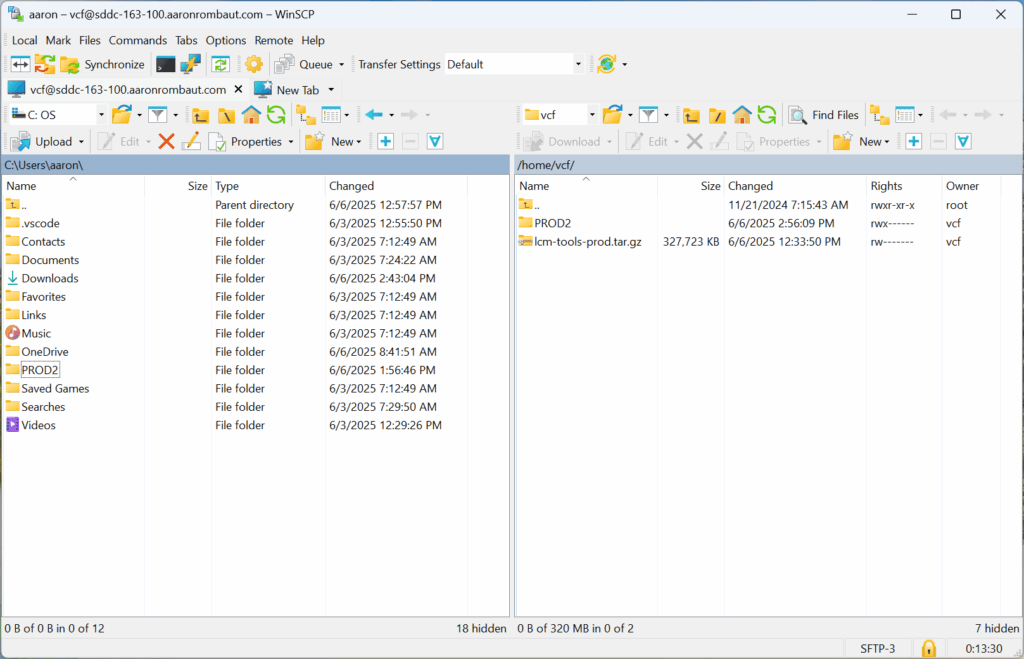Select lcm-tools-prod.tar.gz in remote panel

(x=588, y=242)
